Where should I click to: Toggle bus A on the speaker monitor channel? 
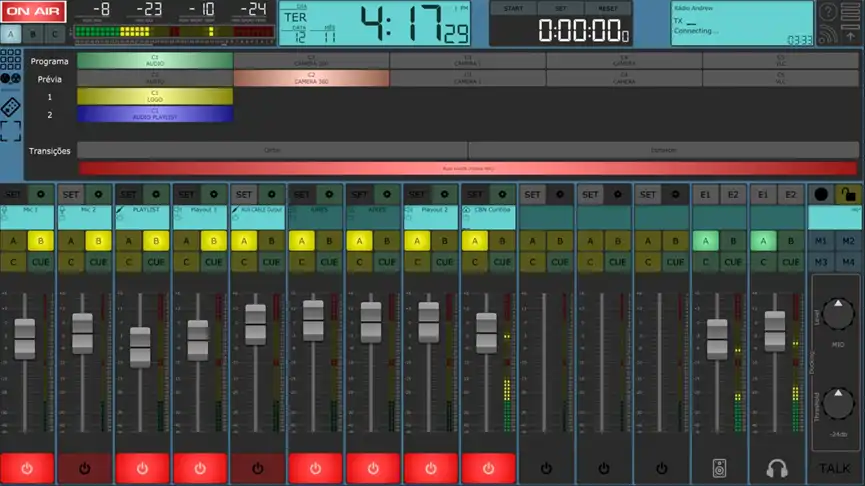[x=706, y=241]
